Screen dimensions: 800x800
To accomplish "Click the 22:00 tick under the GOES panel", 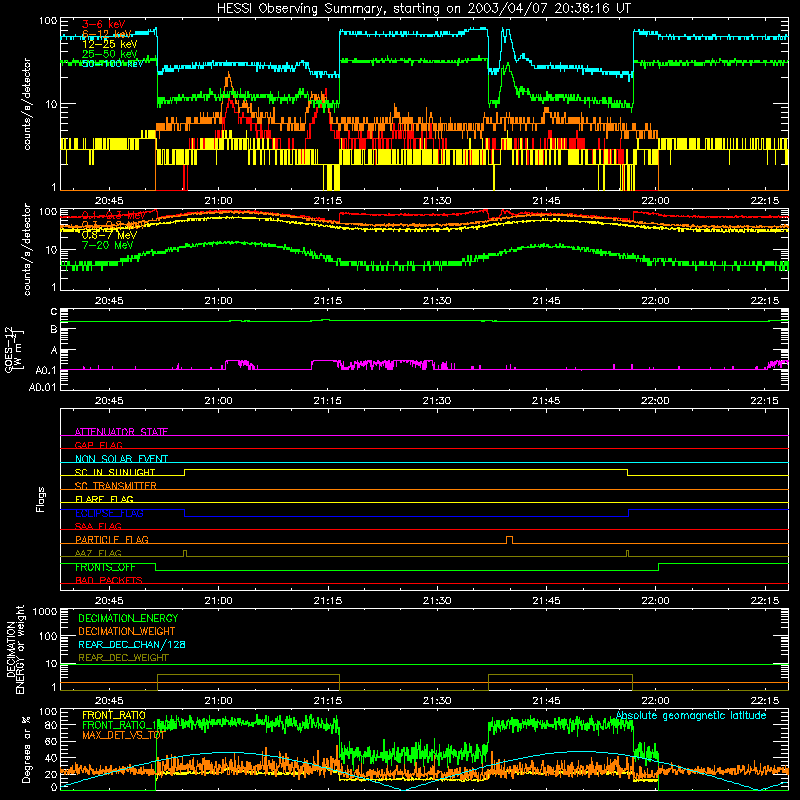I will pyautogui.click(x=655, y=401).
